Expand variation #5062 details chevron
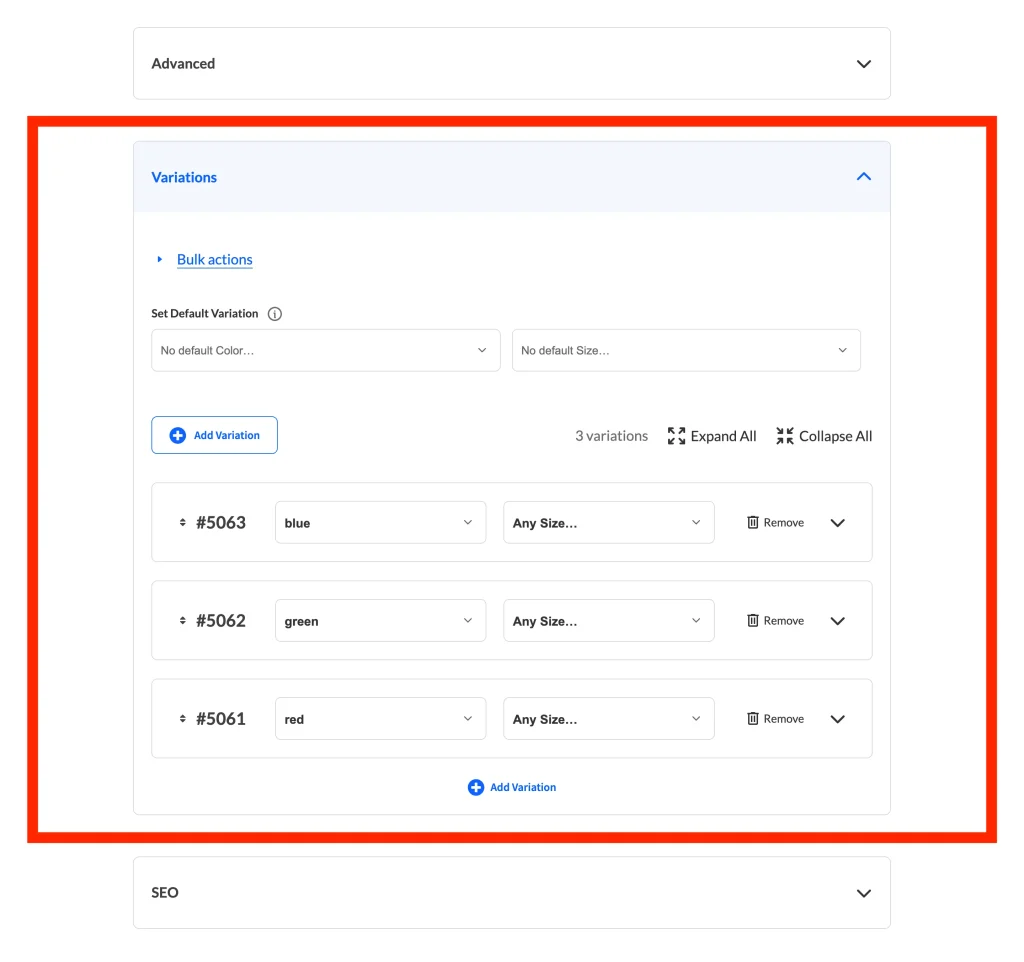This screenshot has height=962, width=1024. point(838,621)
